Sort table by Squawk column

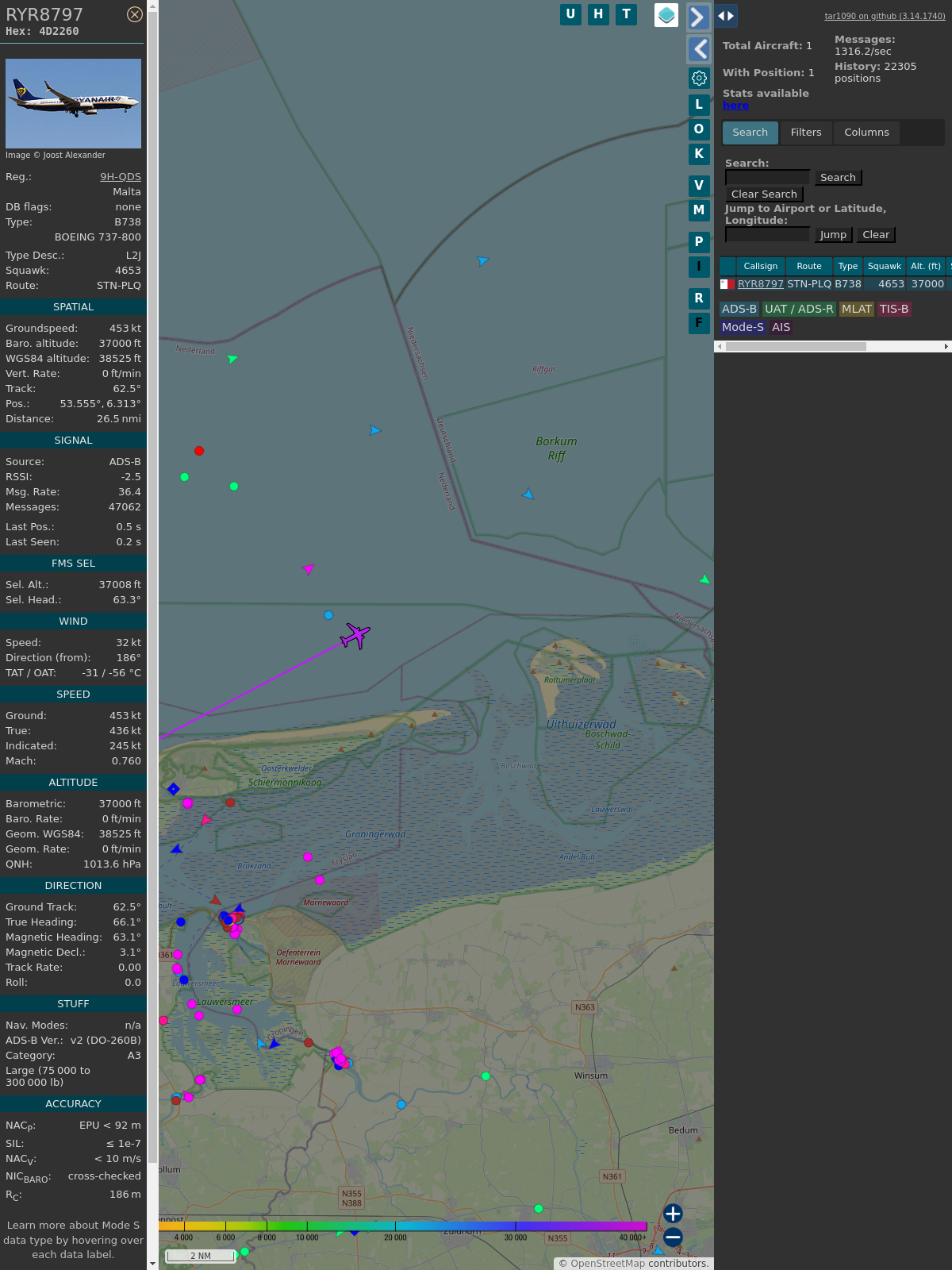point(885,267)
